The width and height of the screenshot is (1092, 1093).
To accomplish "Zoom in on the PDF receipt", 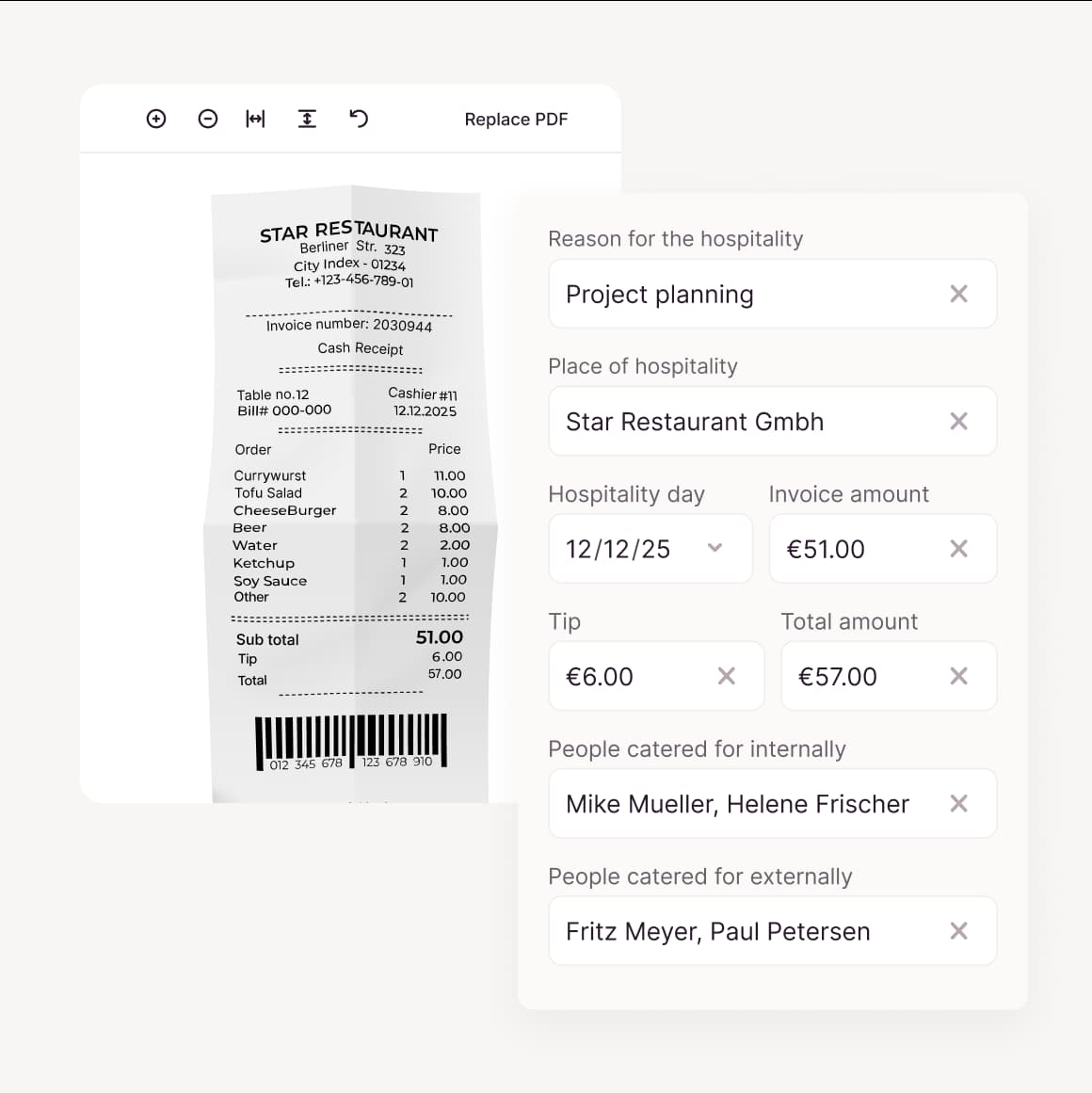I will 156,119.
